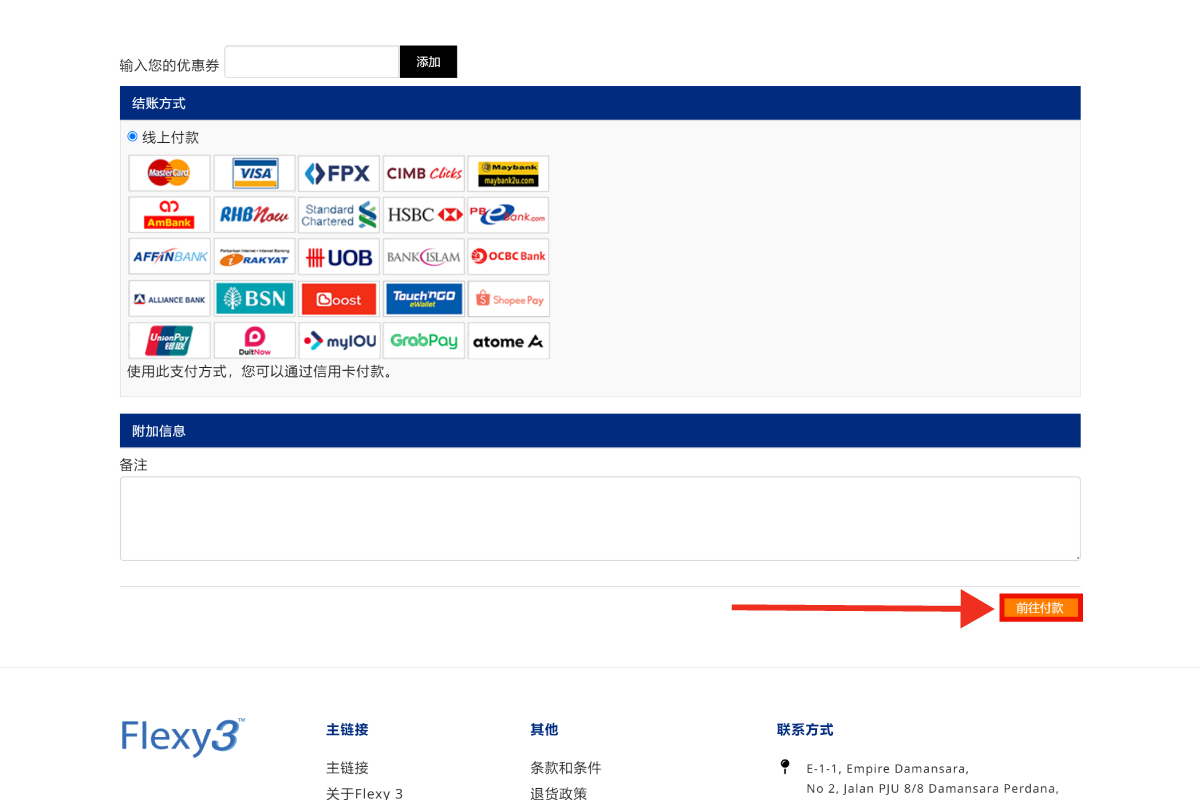
Task: Choose the Boost wallet icon
Action: [x=338, y=298]
